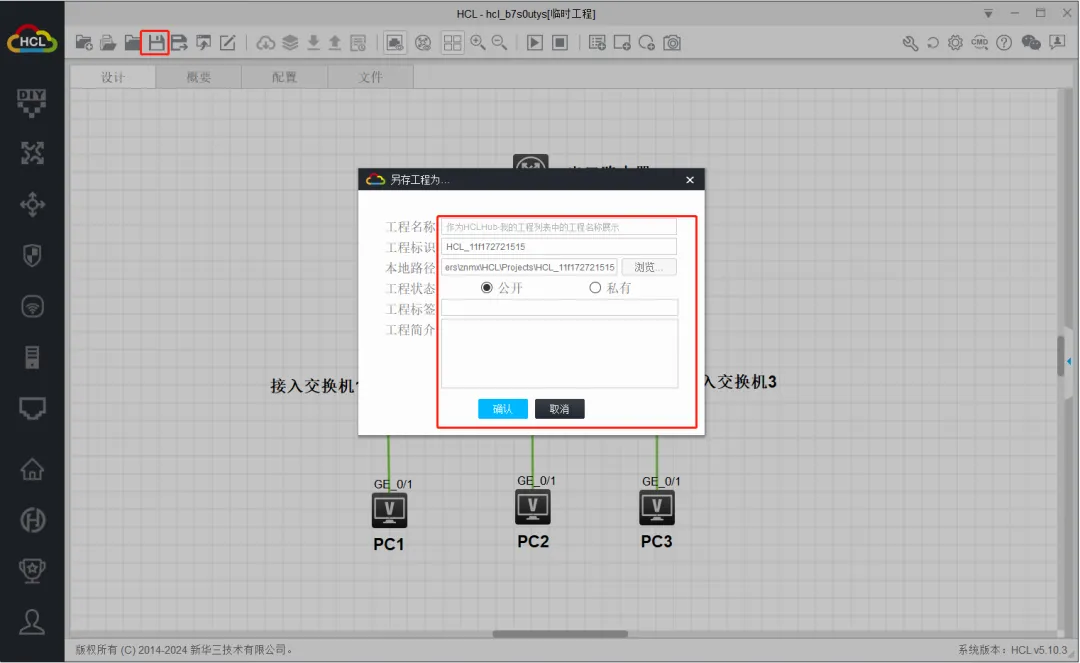This screenshot has width=1080, height=663.
Task: Click the 系统版本 HCL v5.10.3 status text
Action: (x=1012, y=650)
